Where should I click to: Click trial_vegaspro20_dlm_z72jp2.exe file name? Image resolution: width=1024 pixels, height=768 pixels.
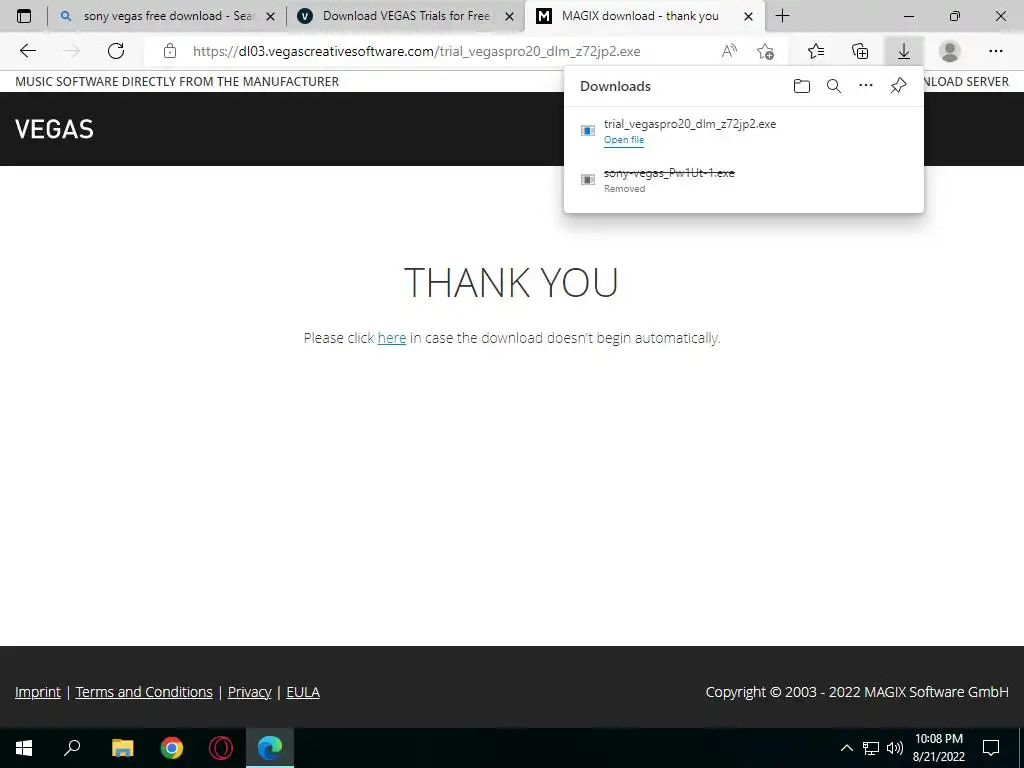tap(690, 123)
